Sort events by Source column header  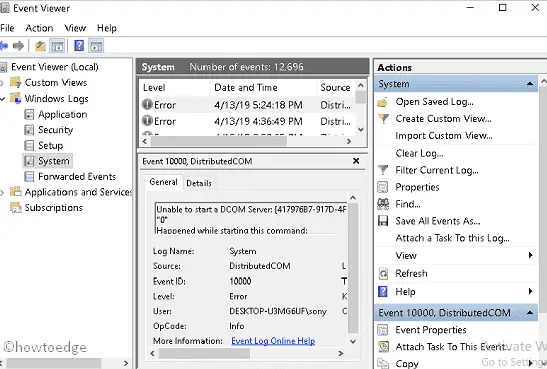(336, 88)
